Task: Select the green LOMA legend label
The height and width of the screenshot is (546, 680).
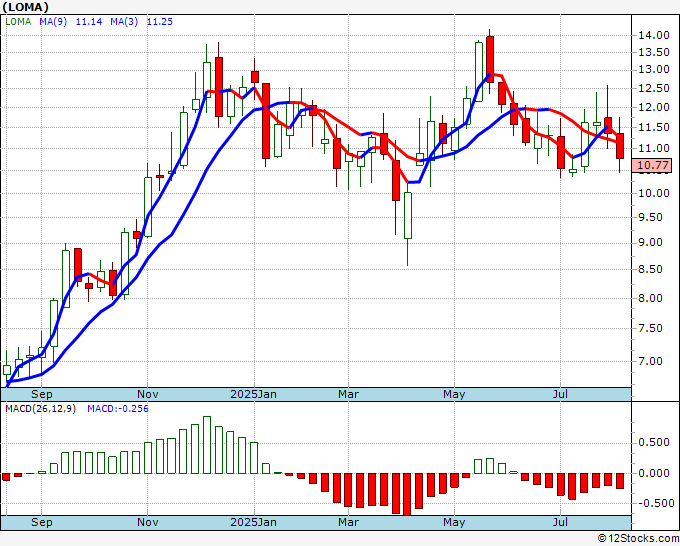Action: pos(18,22)
